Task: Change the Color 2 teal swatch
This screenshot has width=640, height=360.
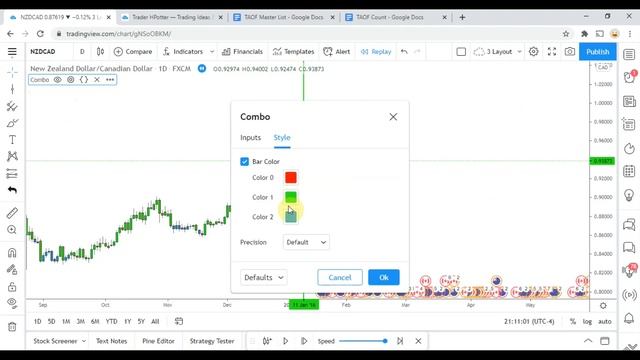Action: click(291, 217)
